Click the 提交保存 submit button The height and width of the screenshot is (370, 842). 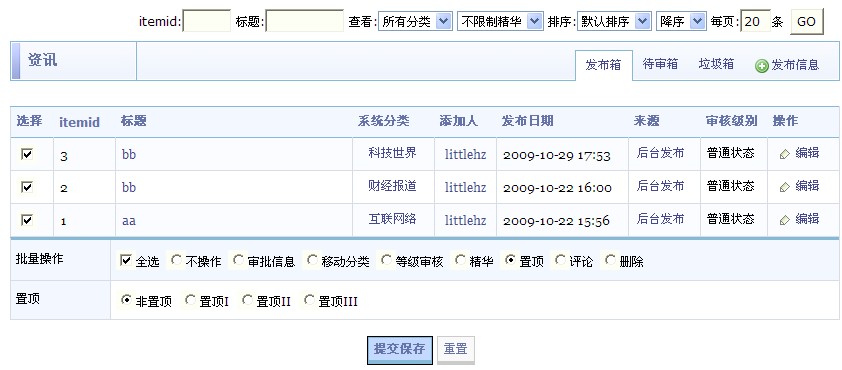(x=400, y=350)
